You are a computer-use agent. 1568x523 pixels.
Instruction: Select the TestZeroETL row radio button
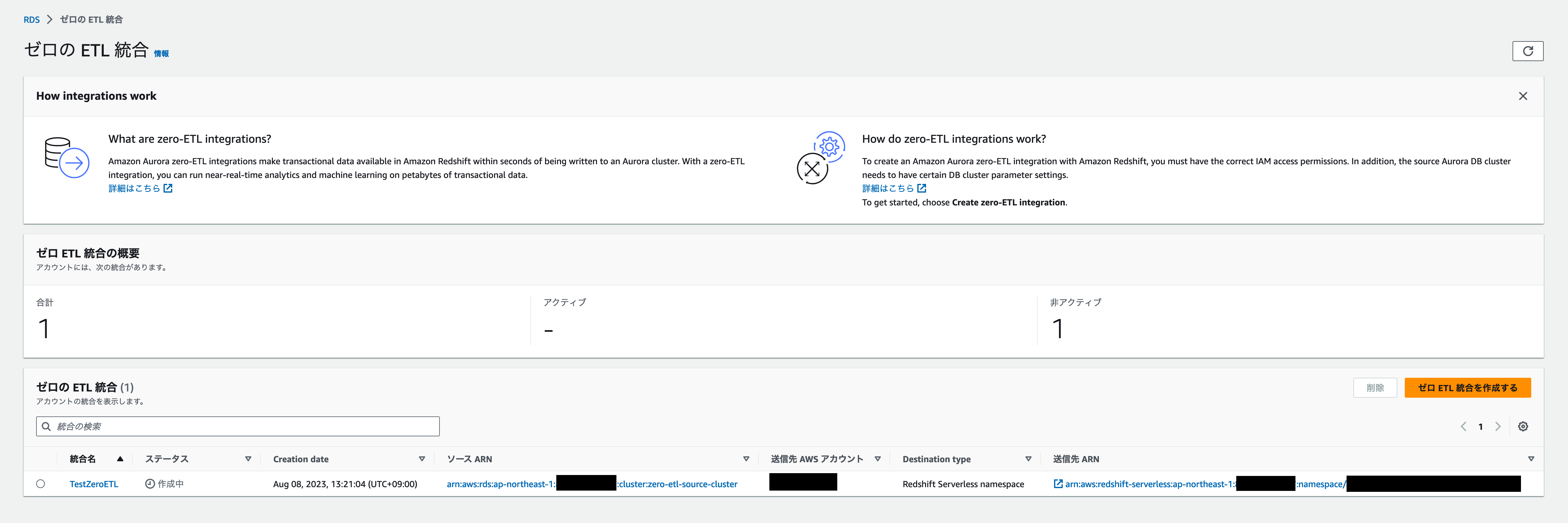(x=41, y=484)
